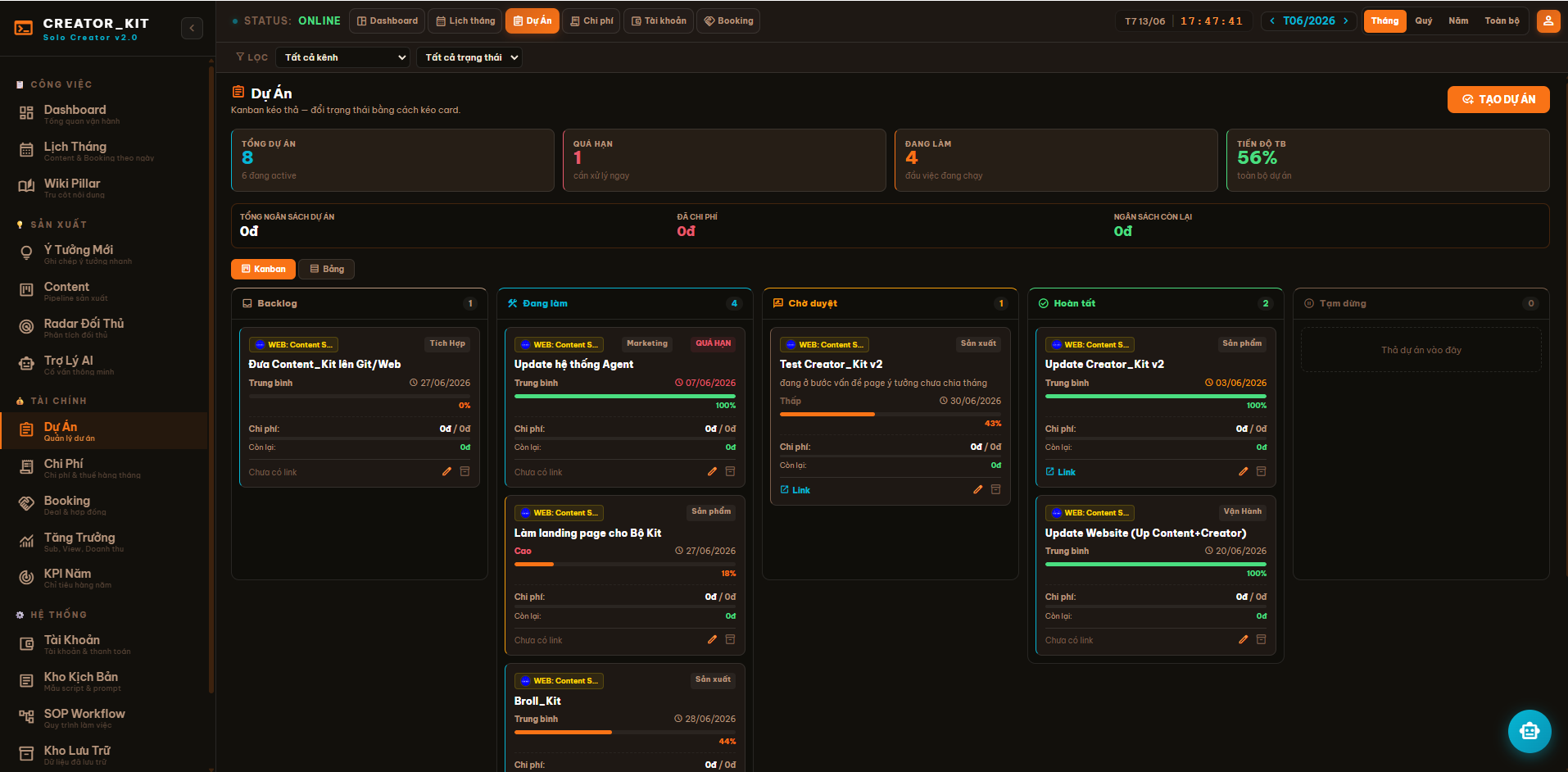Screen dimensions: 1568x772
Task: Open Link on Test Creator_Kit v2 card
Action: (795, 490)
